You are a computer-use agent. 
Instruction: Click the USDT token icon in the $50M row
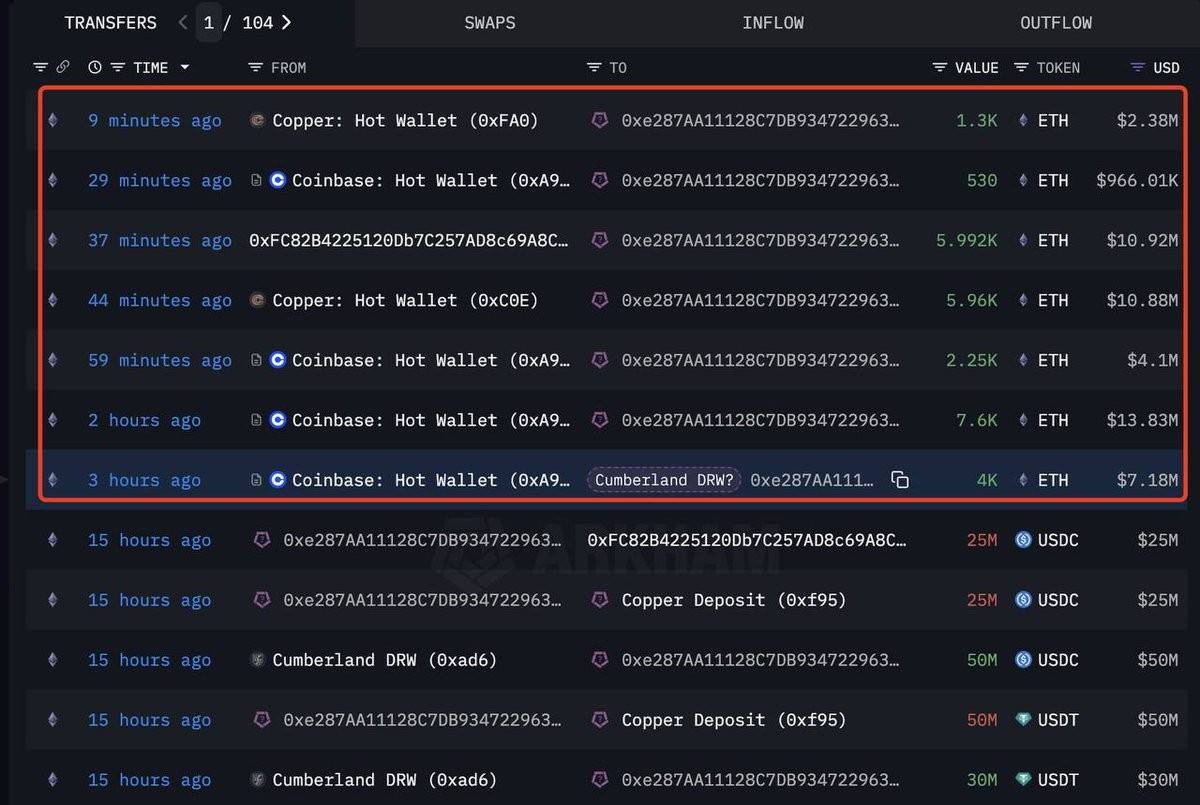coord(1023,720)
